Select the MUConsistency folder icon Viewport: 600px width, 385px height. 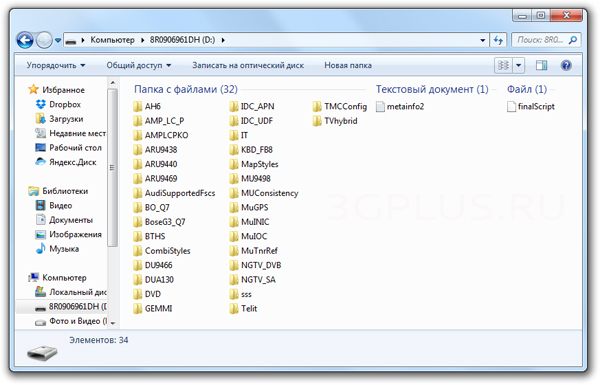234,193
